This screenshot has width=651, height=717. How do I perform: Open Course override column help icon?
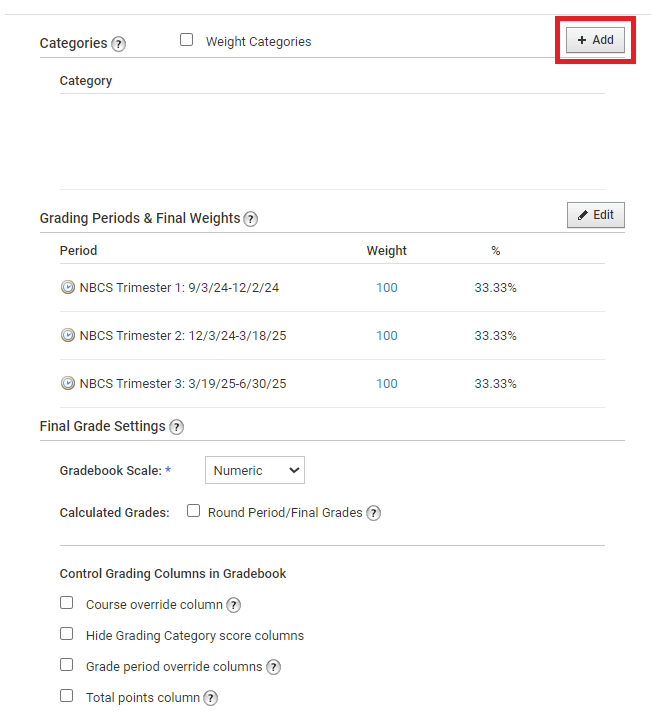(234, 605)
